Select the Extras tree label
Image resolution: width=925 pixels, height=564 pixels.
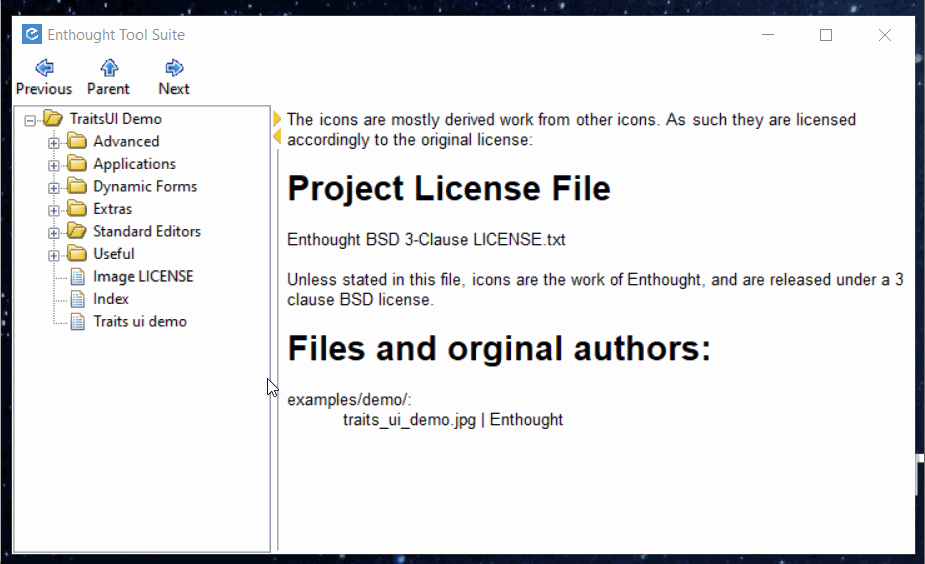point(113,208)
